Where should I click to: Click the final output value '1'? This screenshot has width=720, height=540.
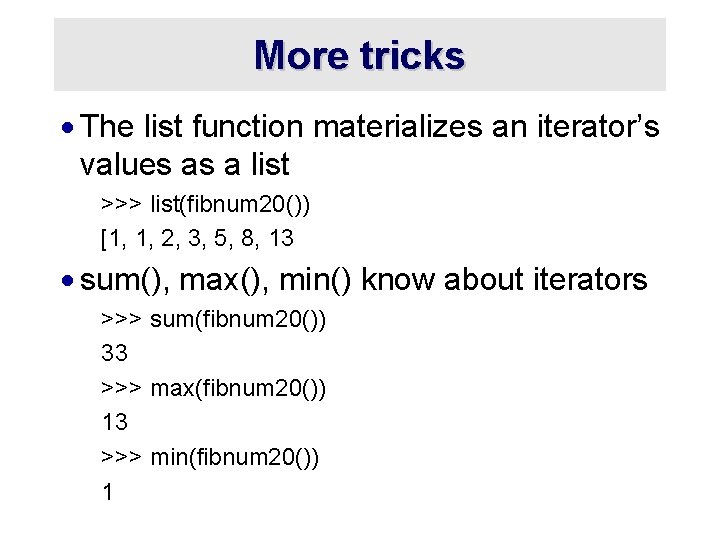click(x=107, y=492)
